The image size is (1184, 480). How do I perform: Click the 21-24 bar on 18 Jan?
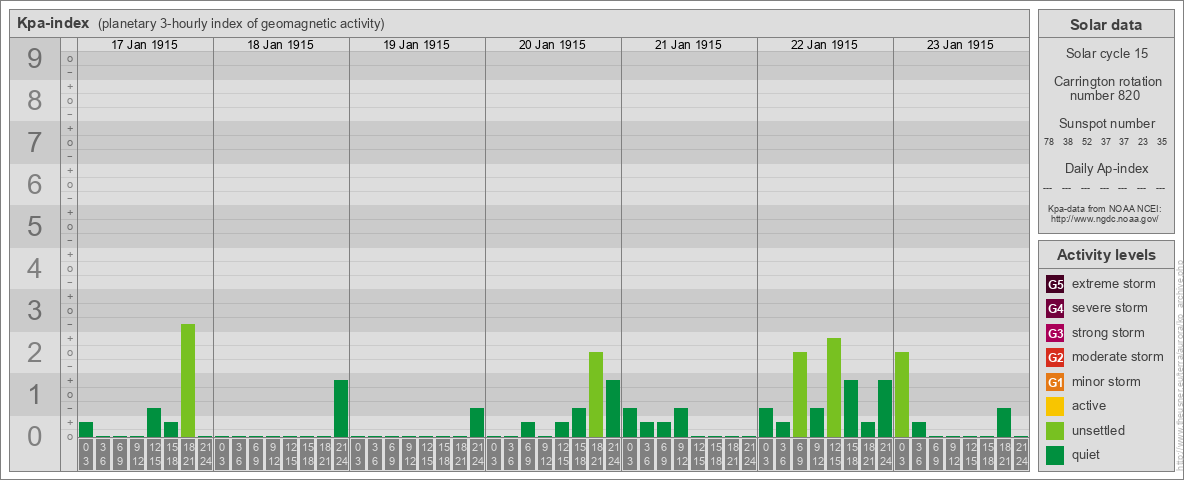341,408
